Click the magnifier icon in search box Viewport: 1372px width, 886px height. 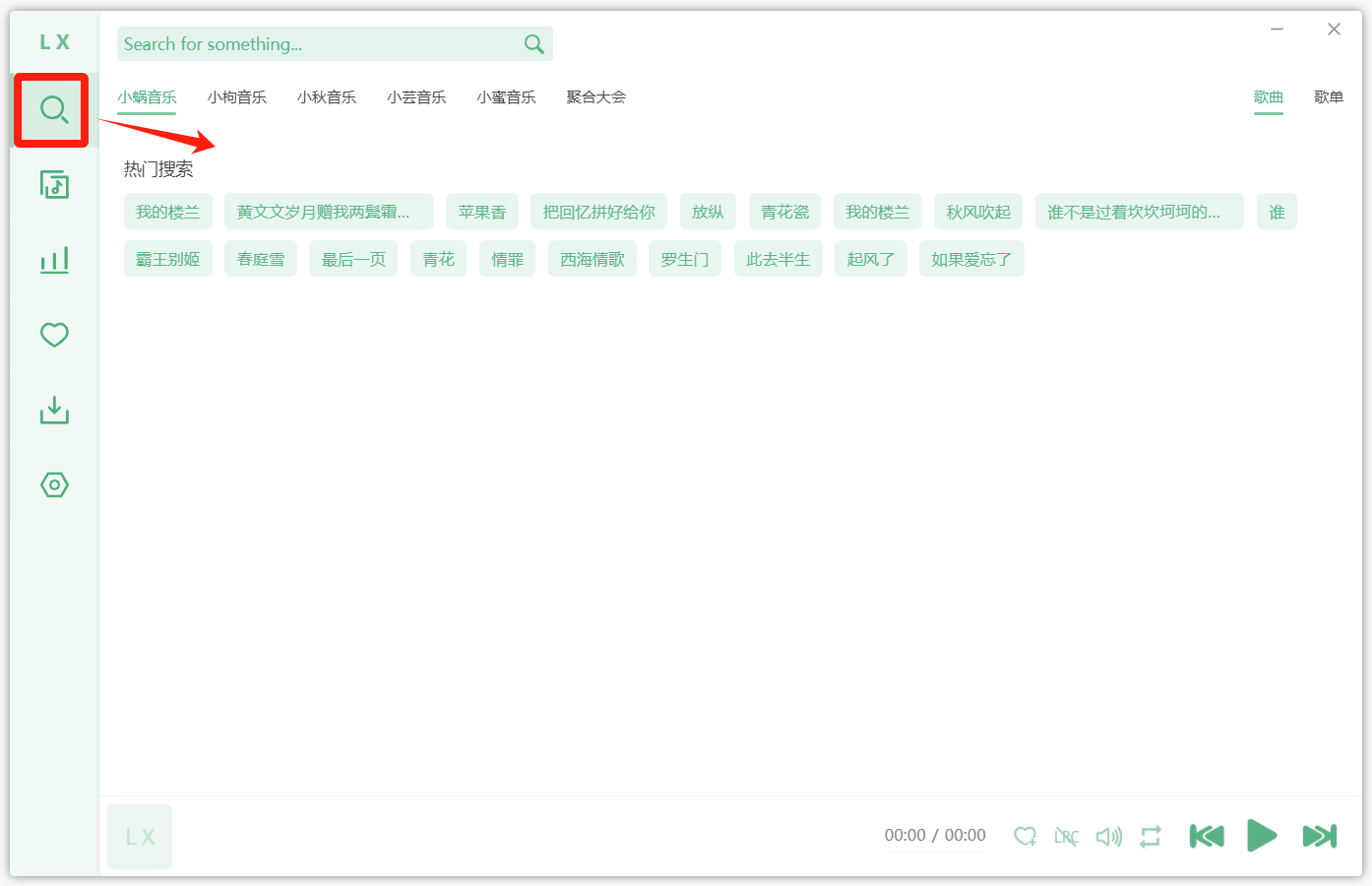click(x=533, y=44)
